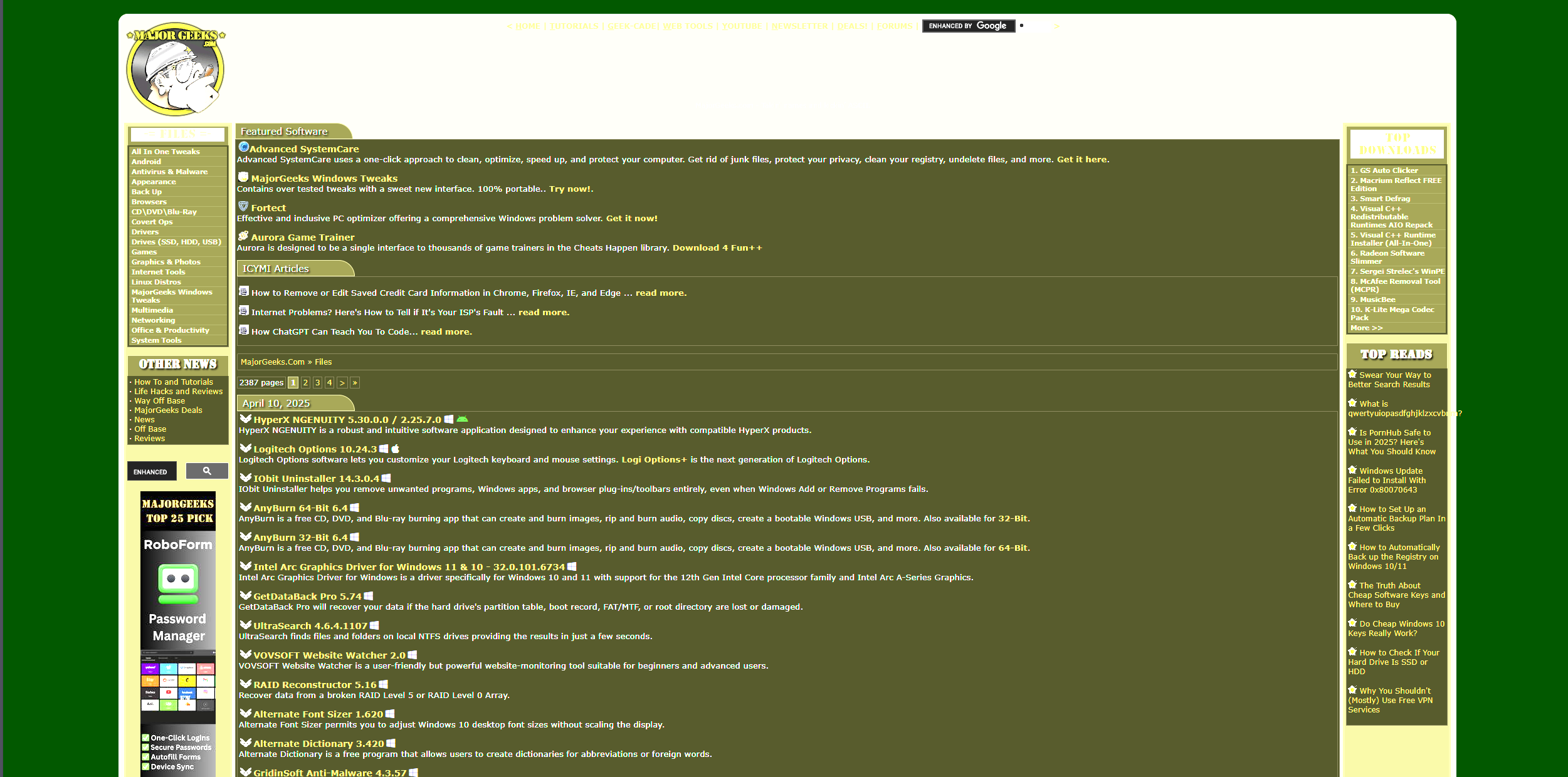Click the Windows icon next to GetDataBack Pro
The image size is (1568, 777).
coord(369,596)
